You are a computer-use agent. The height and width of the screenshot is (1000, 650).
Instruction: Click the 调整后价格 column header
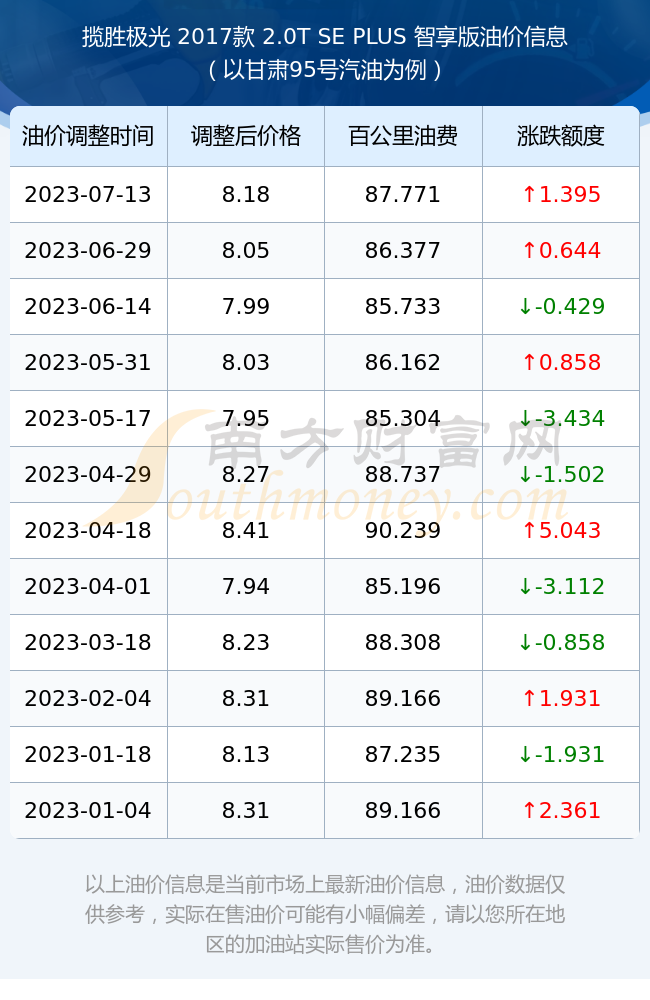246,136
